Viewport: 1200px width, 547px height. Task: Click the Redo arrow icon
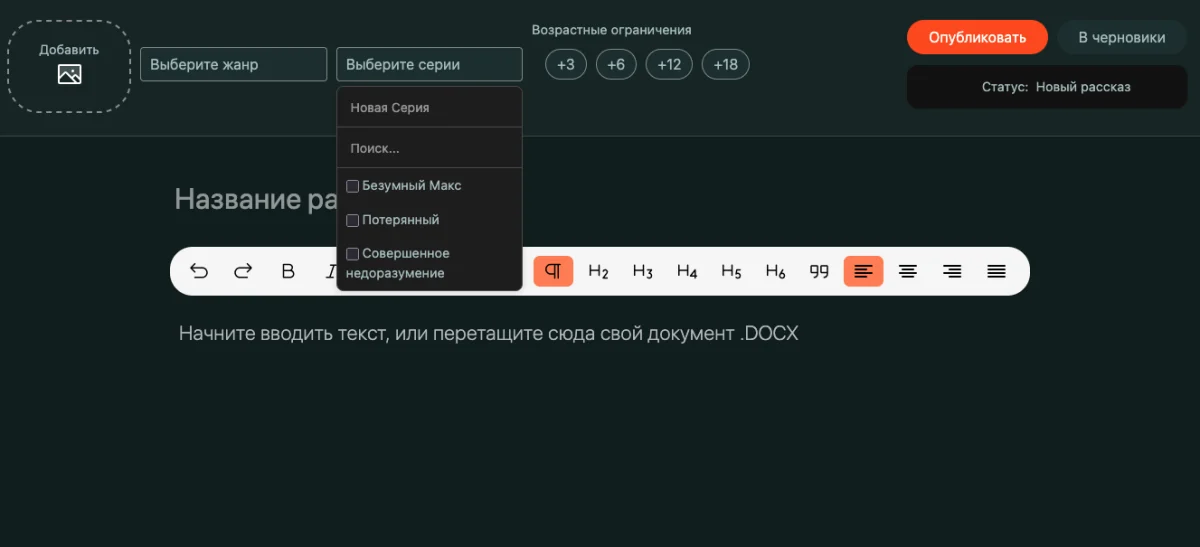pos(243,271)
